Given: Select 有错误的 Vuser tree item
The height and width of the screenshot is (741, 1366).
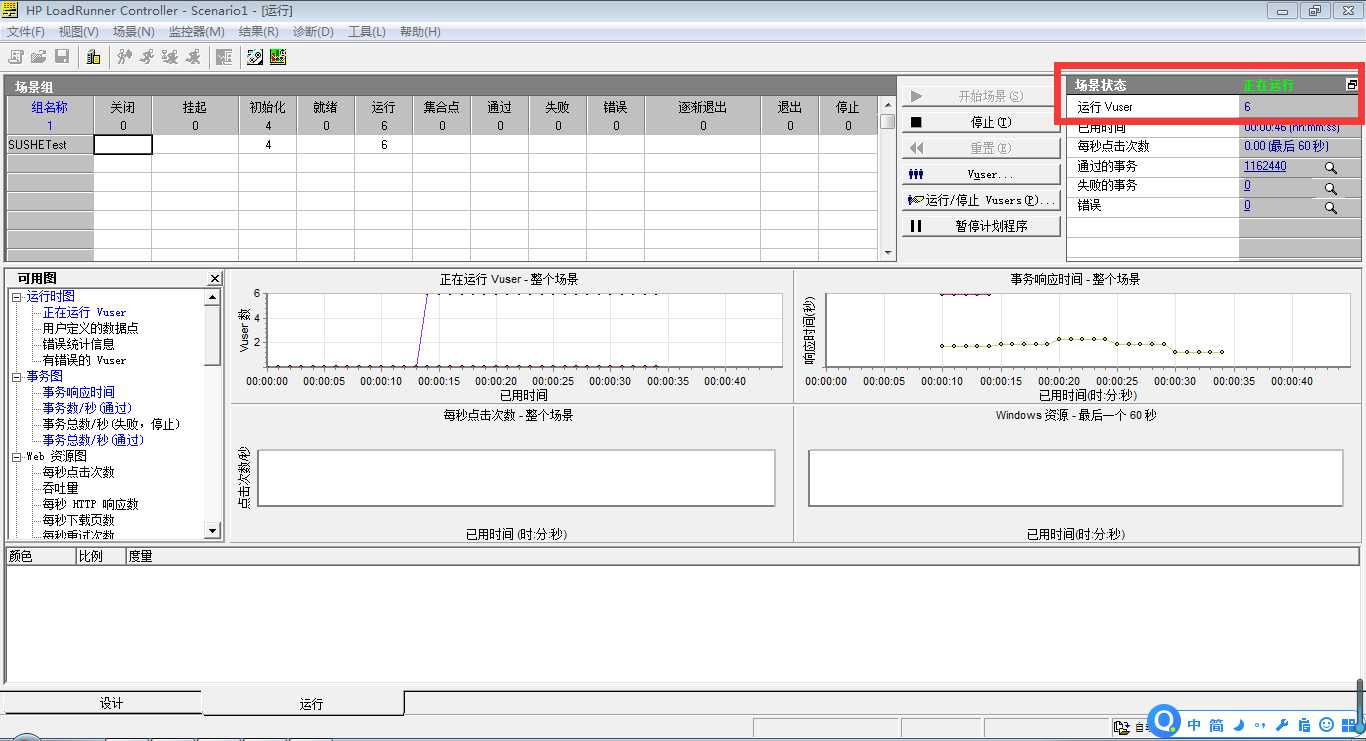Looking at the screenshot, I should click(84, 360).
